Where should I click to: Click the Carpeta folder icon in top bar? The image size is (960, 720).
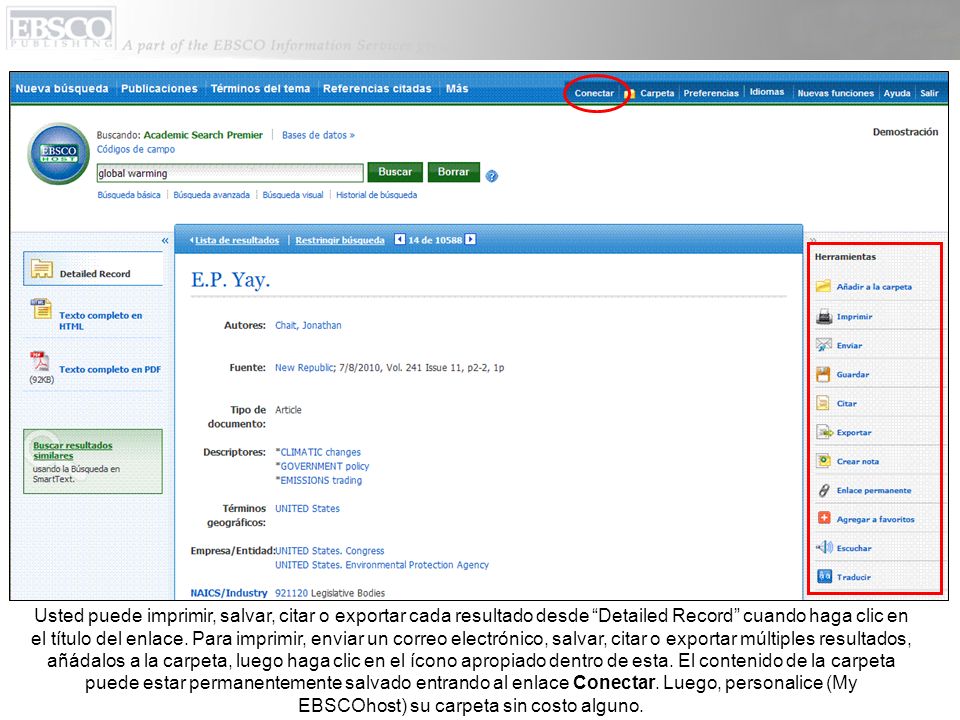click(x=629, y=94)
